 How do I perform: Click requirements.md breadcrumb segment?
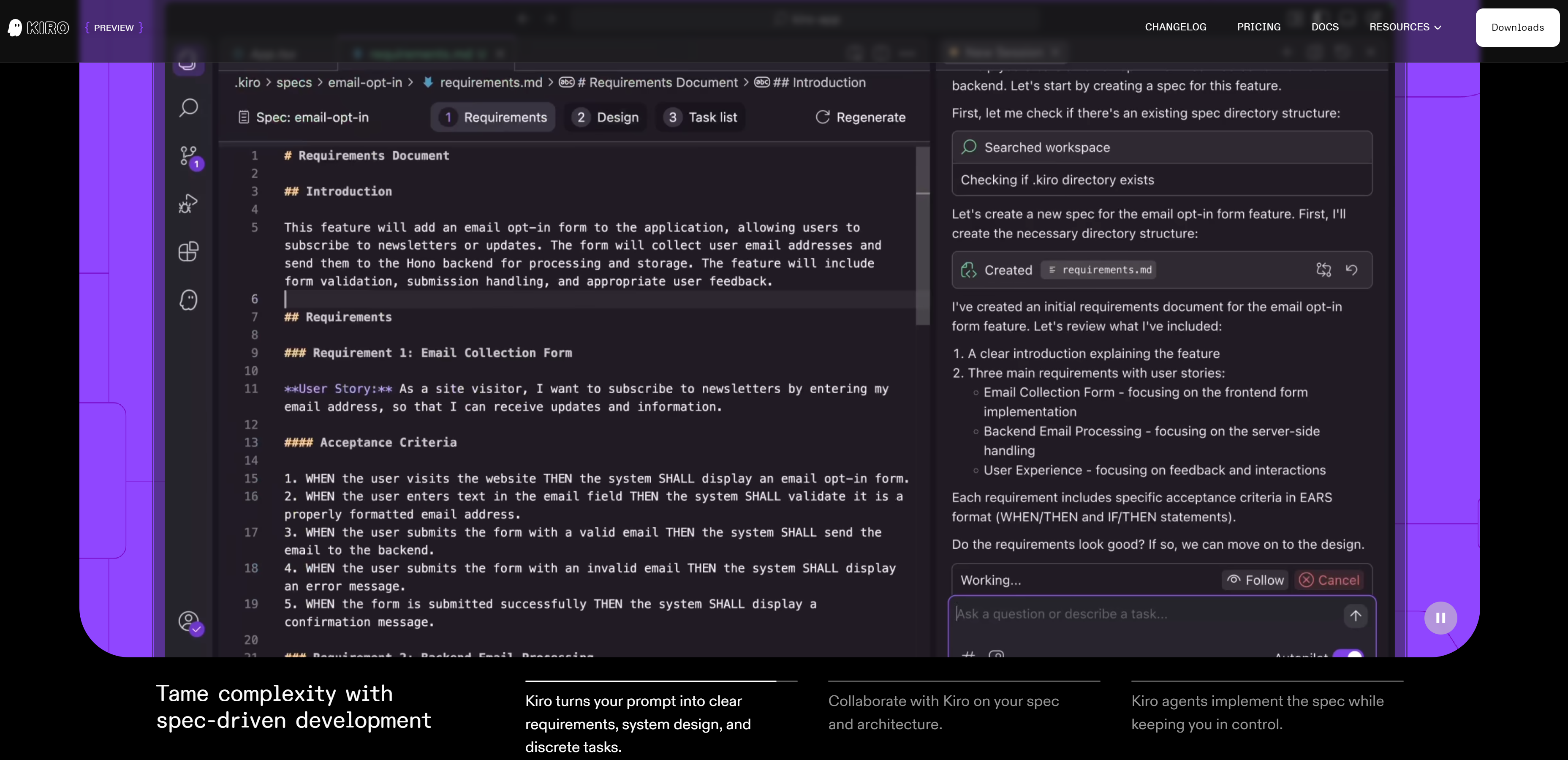[491, 82]
